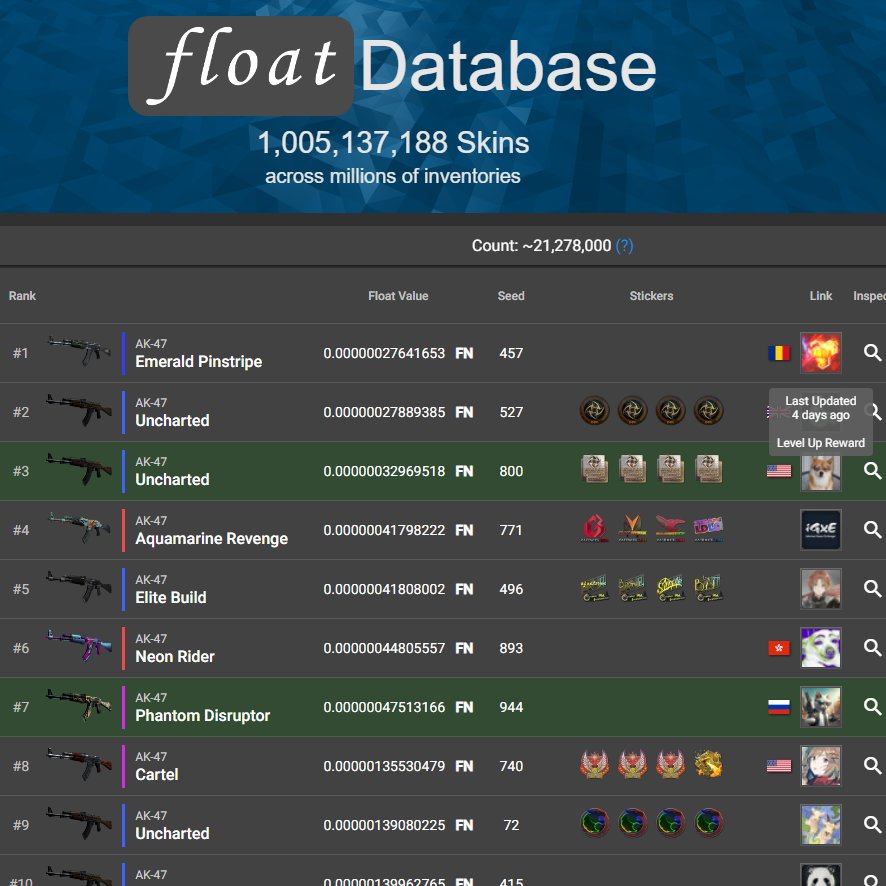Sort by Rank column header
Screen dimensions: 886x886
[22, 296]
